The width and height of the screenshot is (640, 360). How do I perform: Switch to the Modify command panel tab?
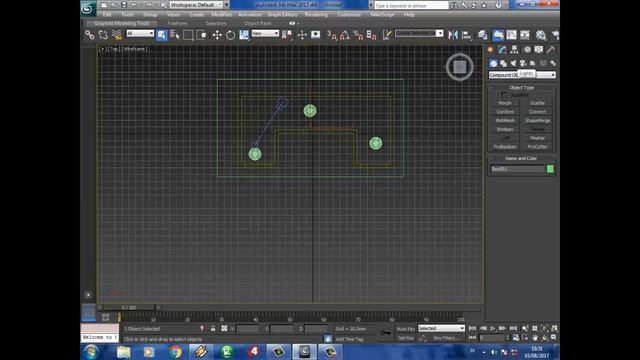[x=502, y=50]
